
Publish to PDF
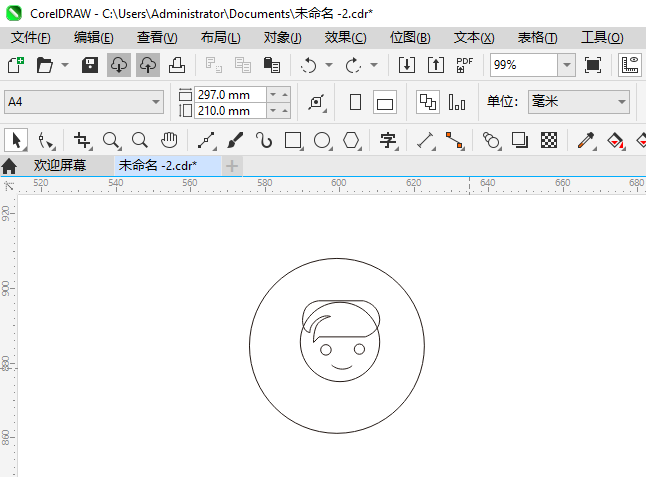pos(464,65)
